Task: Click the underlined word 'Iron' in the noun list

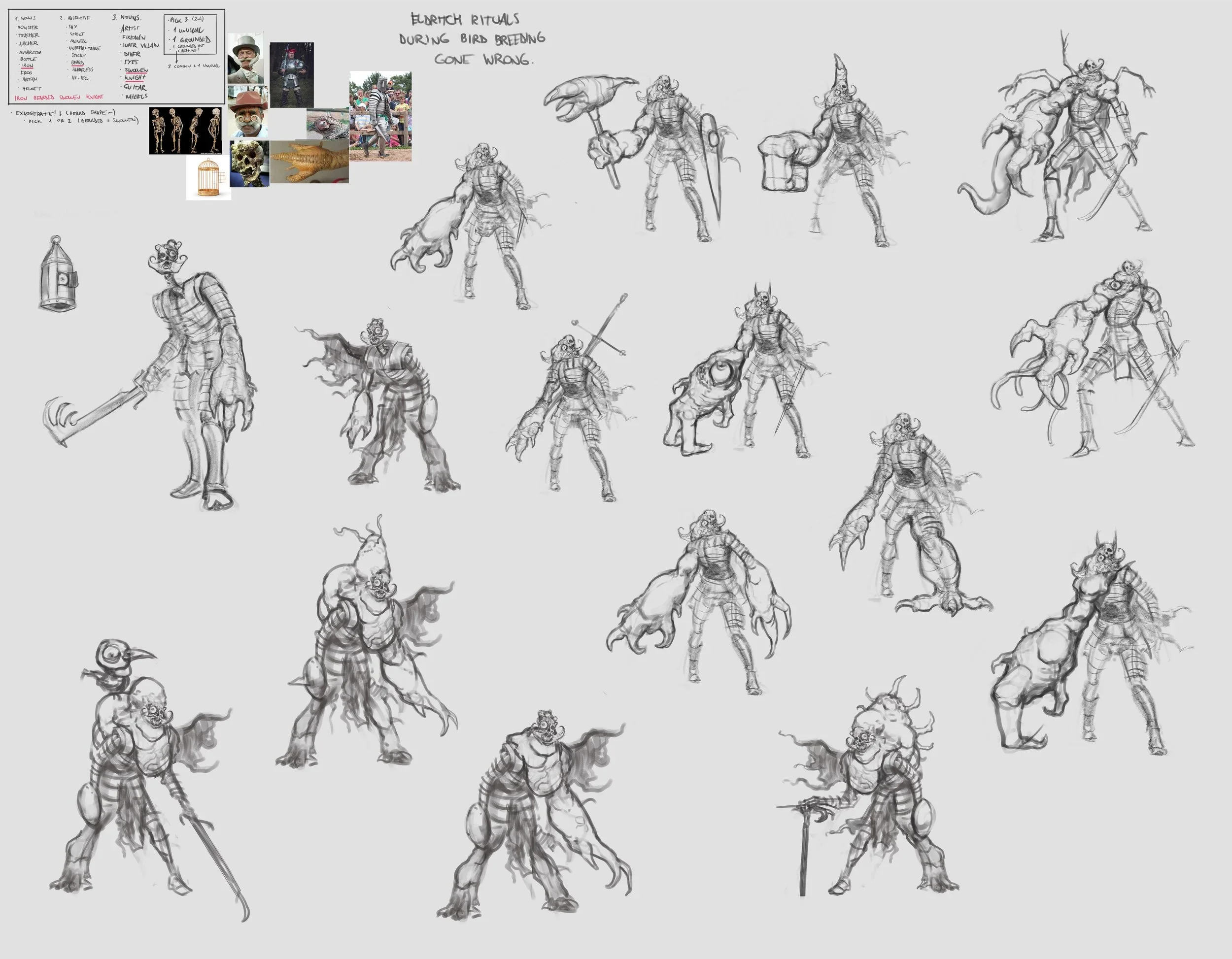Action: [x=28, y=66]
